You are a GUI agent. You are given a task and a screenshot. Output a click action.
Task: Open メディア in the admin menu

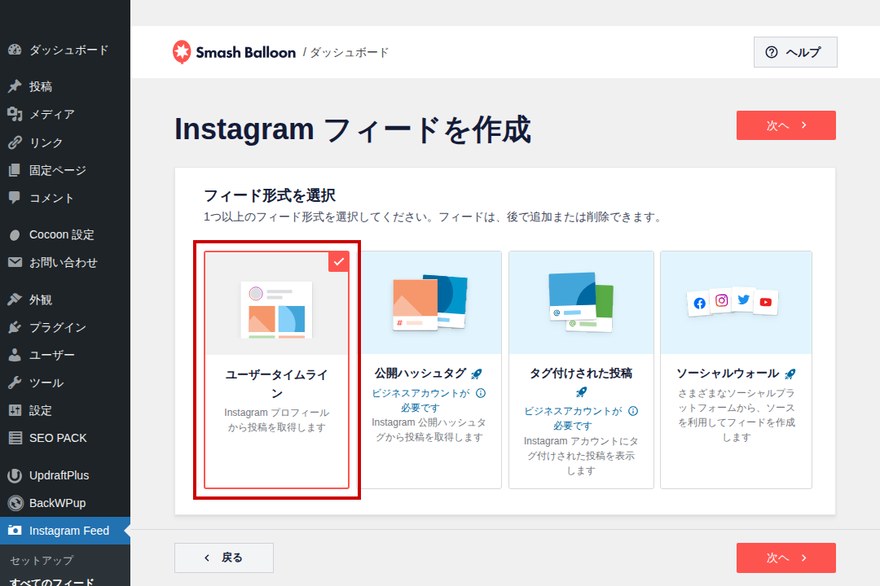tap(65, 115)
